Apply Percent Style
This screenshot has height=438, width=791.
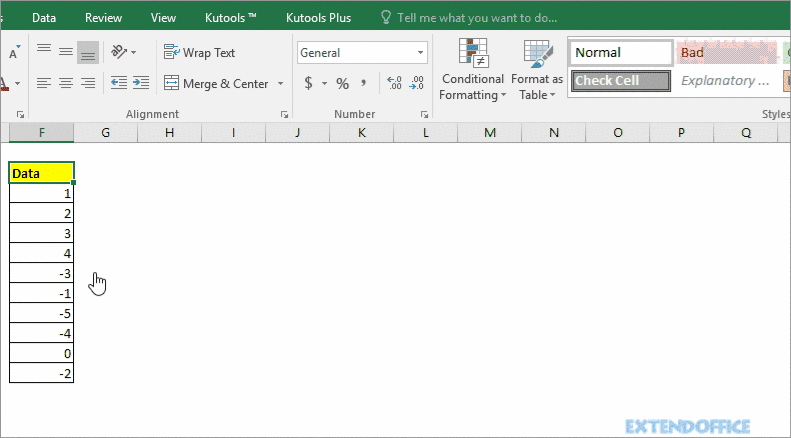343,83
